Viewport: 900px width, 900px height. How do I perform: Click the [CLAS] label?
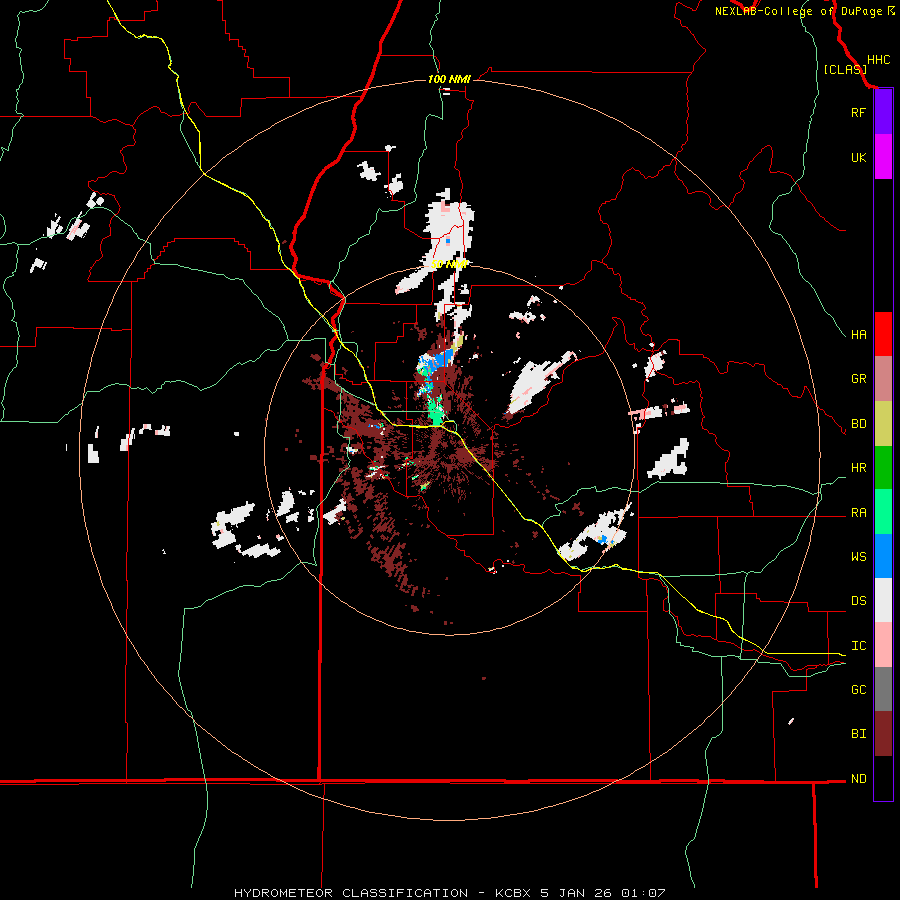[x=845, y=70]
